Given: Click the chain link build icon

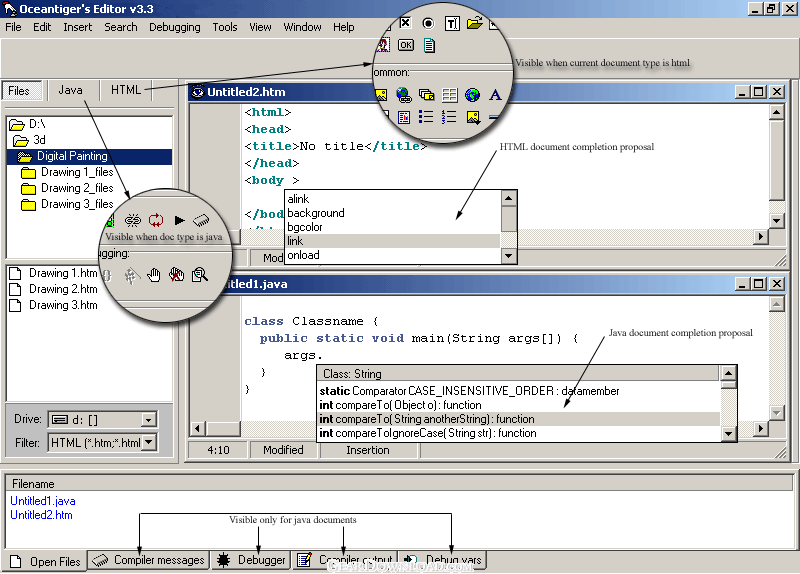Looking at the screenshot, I should 133,220.
